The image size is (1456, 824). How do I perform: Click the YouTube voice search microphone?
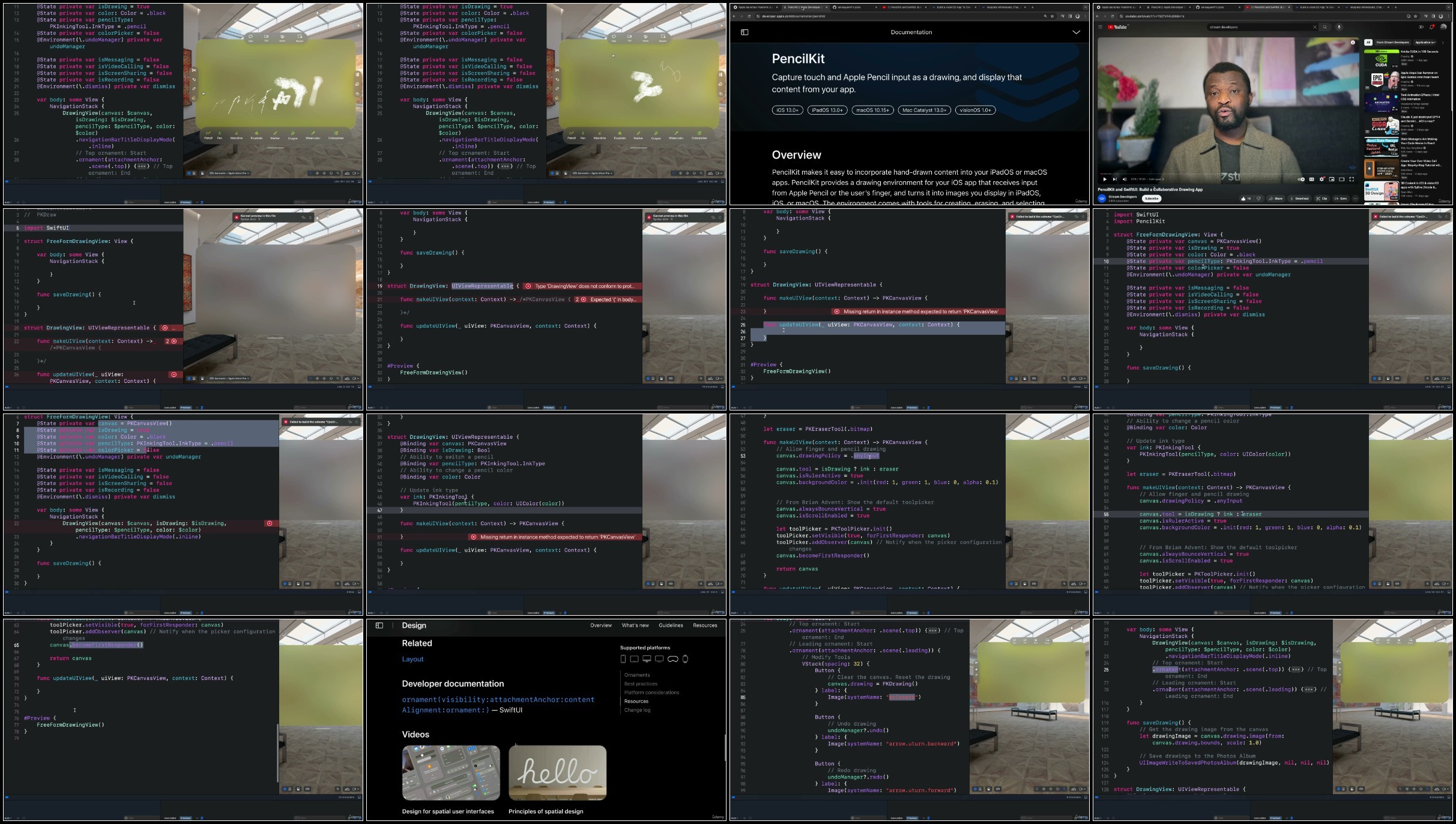(x=1338, y=27)
